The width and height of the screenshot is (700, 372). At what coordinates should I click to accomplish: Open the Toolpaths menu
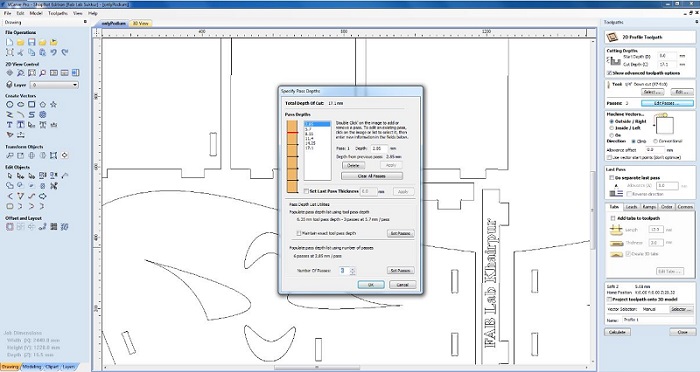click(58, 13)
